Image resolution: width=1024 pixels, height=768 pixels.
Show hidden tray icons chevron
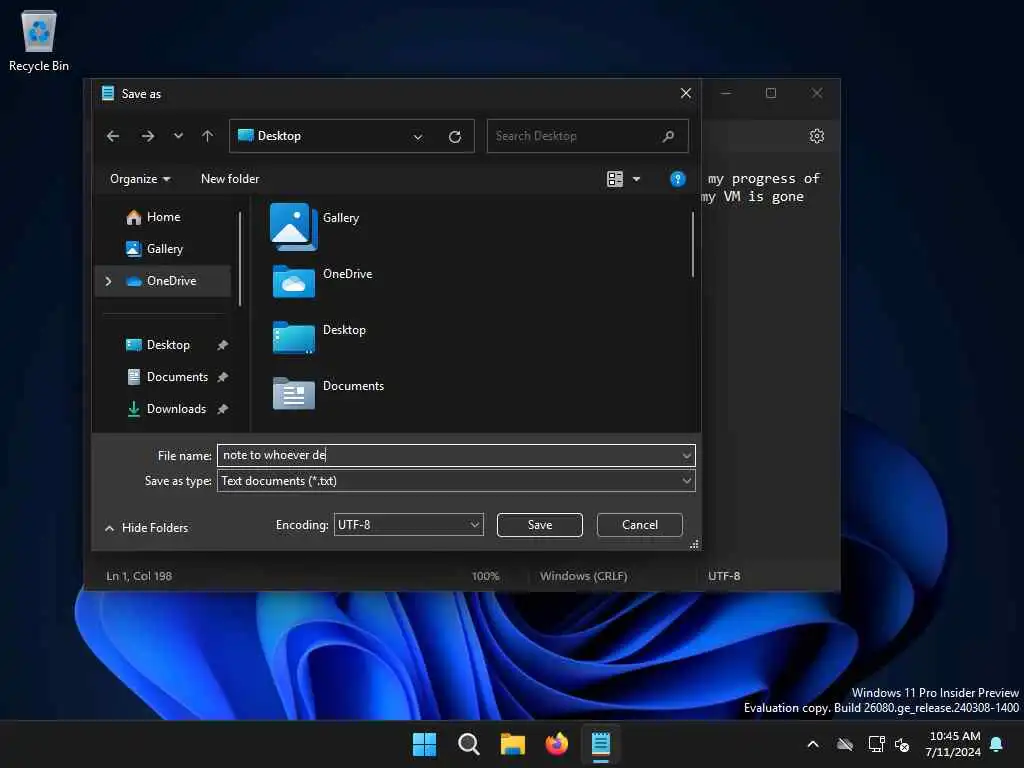[x=813, y=744]
